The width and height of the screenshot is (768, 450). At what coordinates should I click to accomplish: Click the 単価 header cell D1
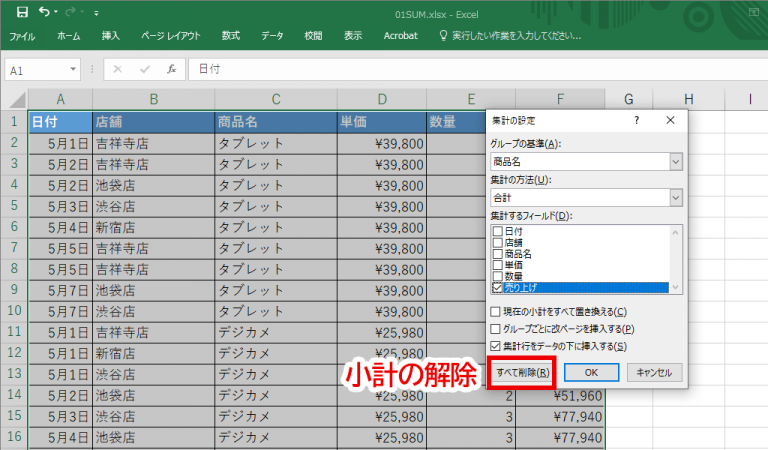click(x=382, y=122)
